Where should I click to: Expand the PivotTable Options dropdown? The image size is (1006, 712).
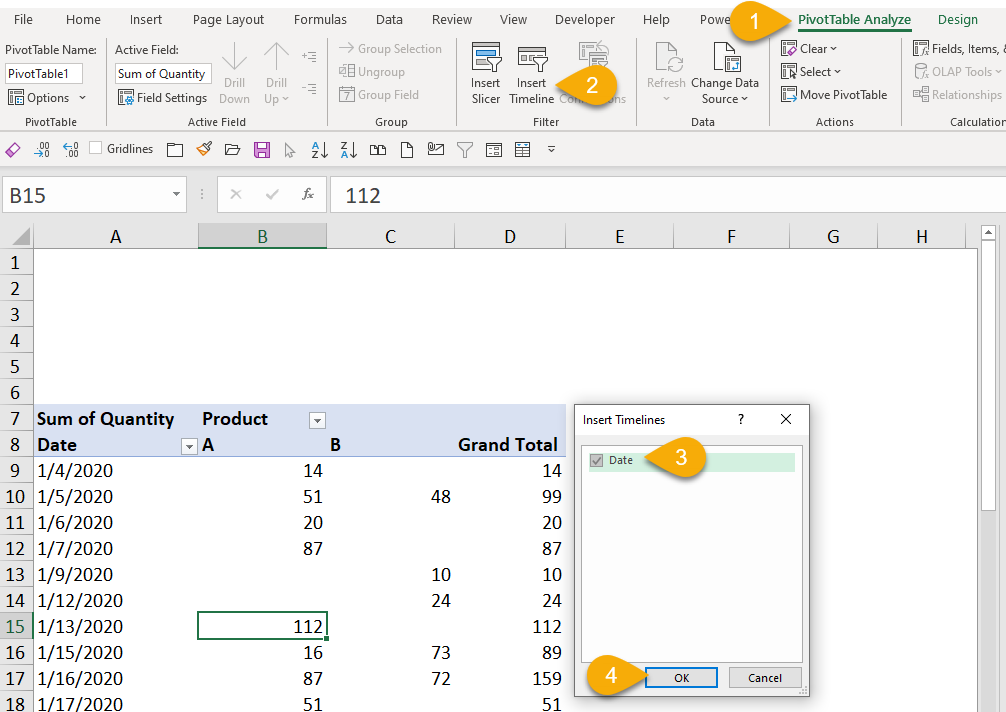[x=82, y=98]
